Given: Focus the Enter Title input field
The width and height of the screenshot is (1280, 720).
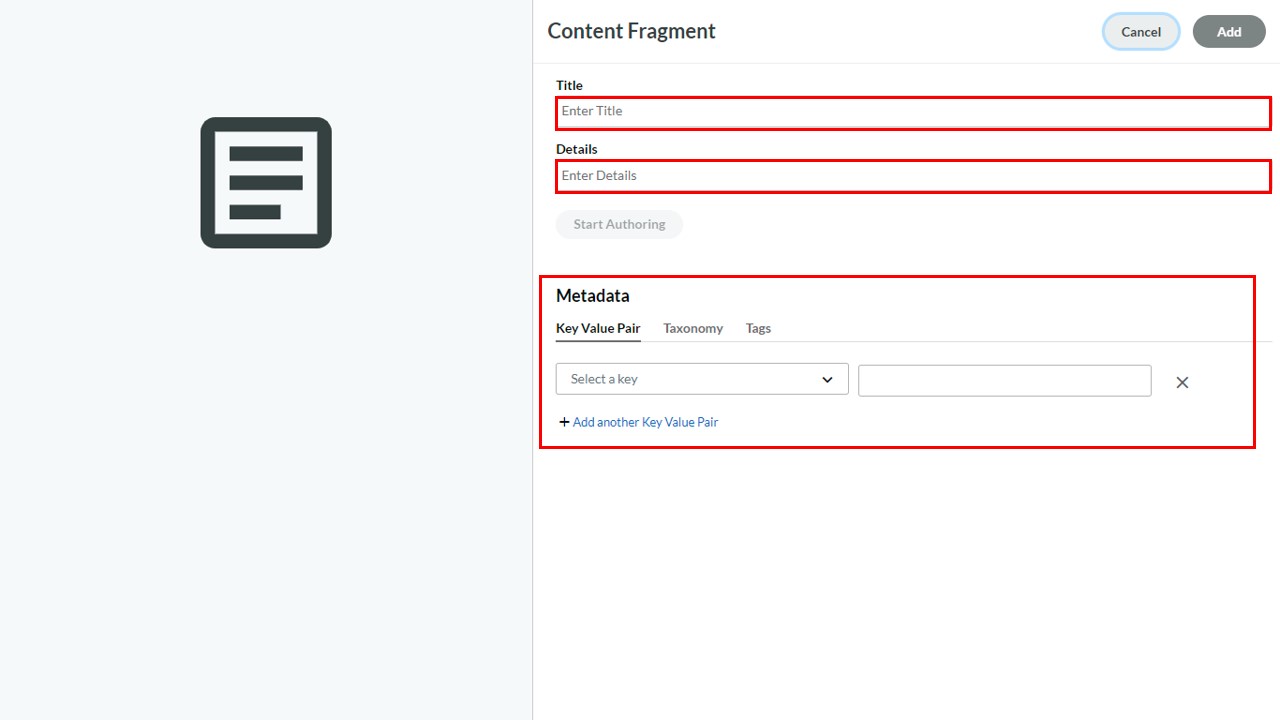Looking at the screenshot, I should (913, 112).
